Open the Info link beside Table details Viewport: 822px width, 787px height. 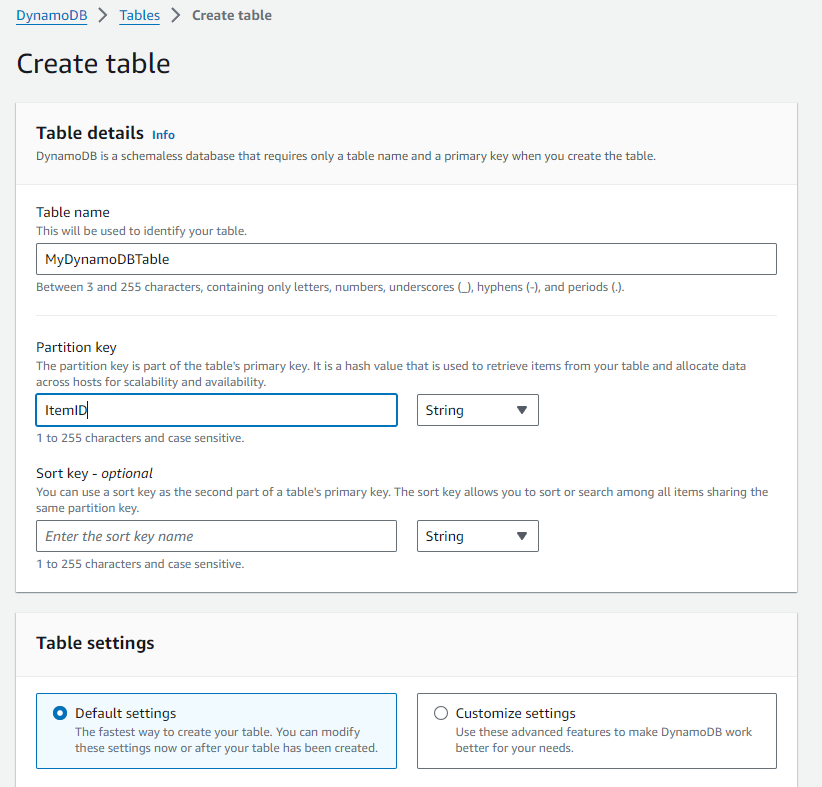163,135
